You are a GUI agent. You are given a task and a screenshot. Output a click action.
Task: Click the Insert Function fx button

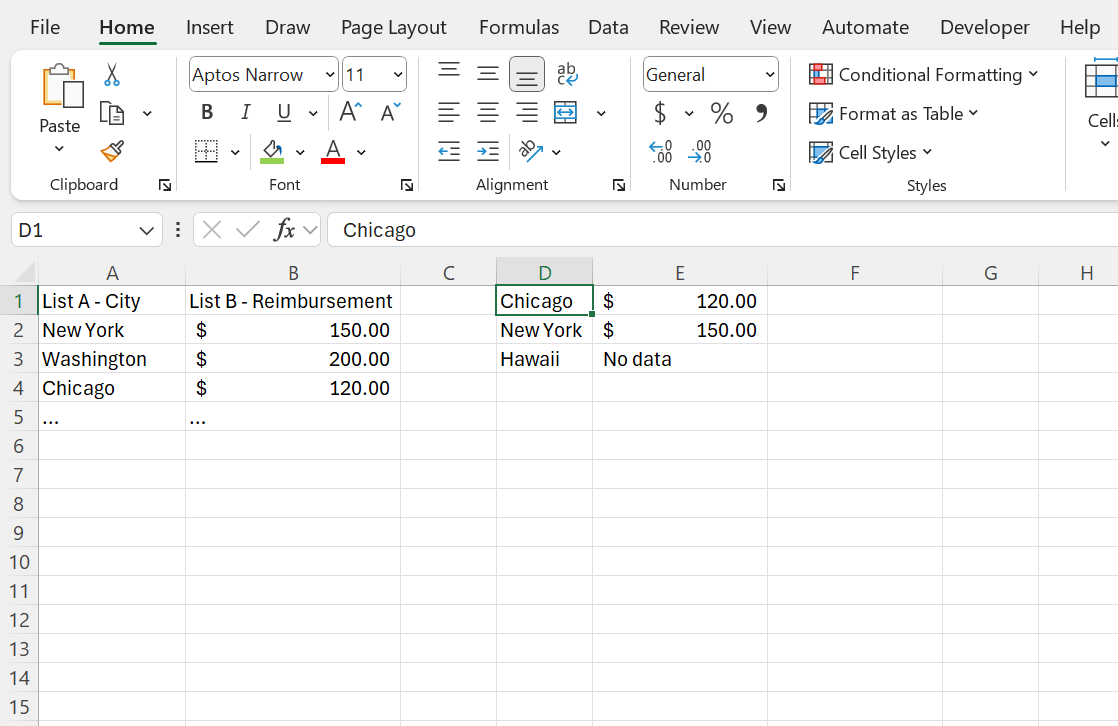click(284, 230)
